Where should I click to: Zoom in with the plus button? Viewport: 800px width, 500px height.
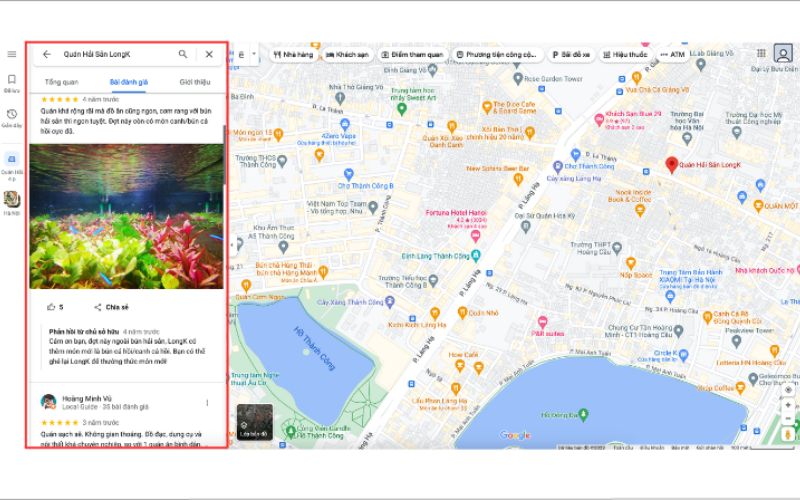[x=788, y=405]
